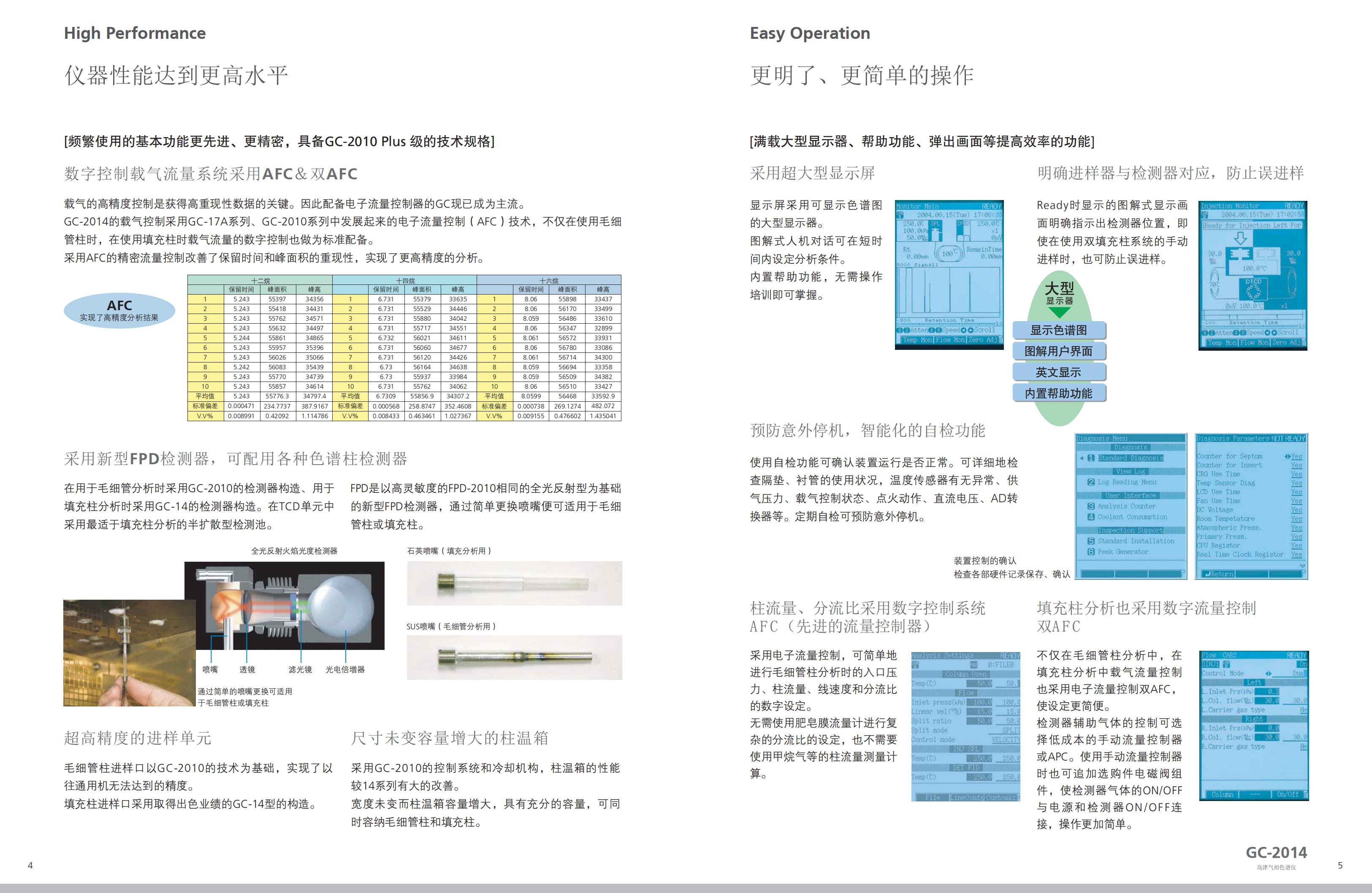Open the Split mode SPLIT selector

click(1011, 730)
